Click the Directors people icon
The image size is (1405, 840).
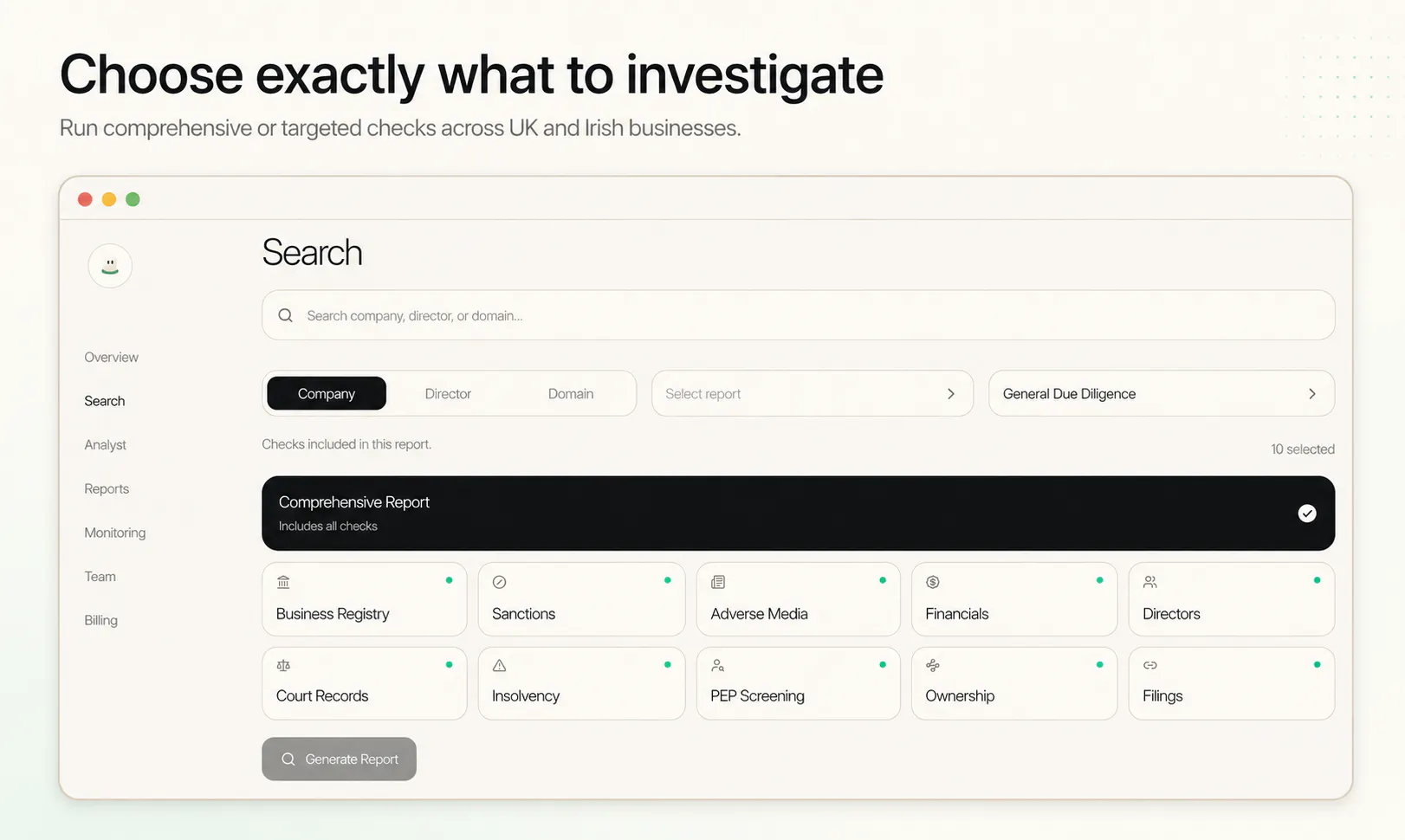[1150, 582]
